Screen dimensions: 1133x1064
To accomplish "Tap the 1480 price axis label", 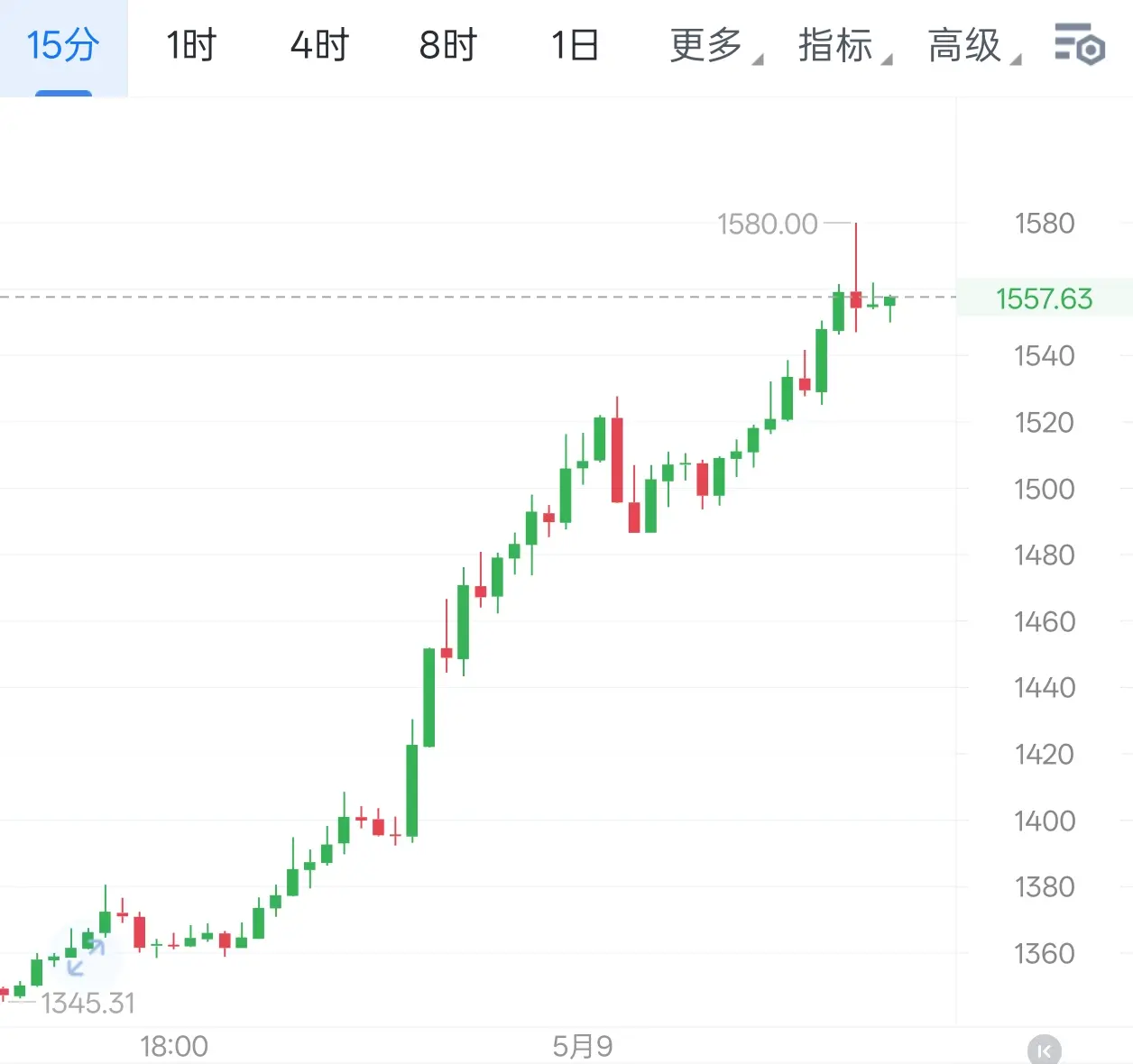I will coord(1045,555).
